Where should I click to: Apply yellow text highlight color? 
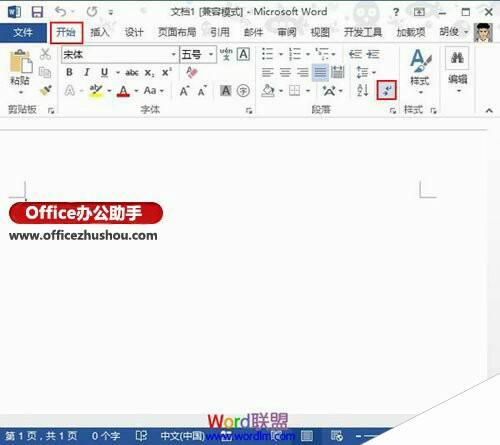pos(96,91)
